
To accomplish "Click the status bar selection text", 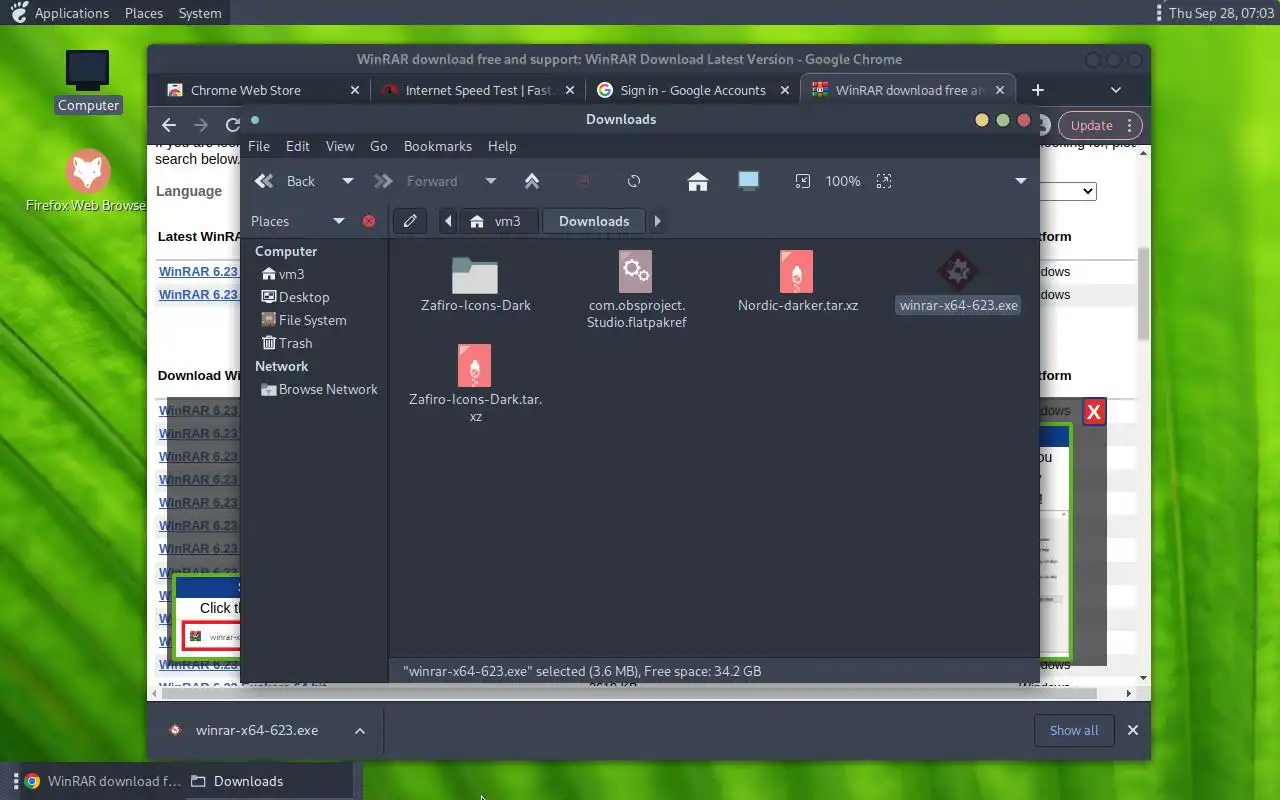I will [582, 671].
